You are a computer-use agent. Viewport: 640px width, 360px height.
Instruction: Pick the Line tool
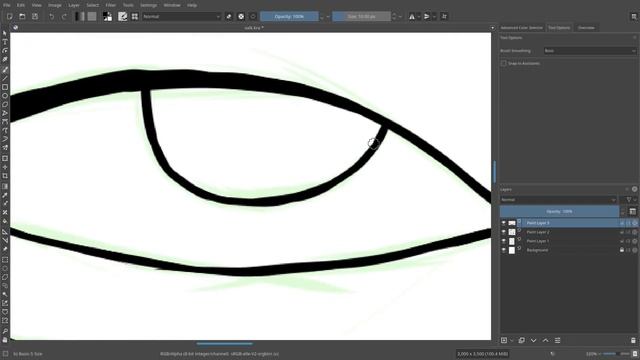tap(5, 78)
